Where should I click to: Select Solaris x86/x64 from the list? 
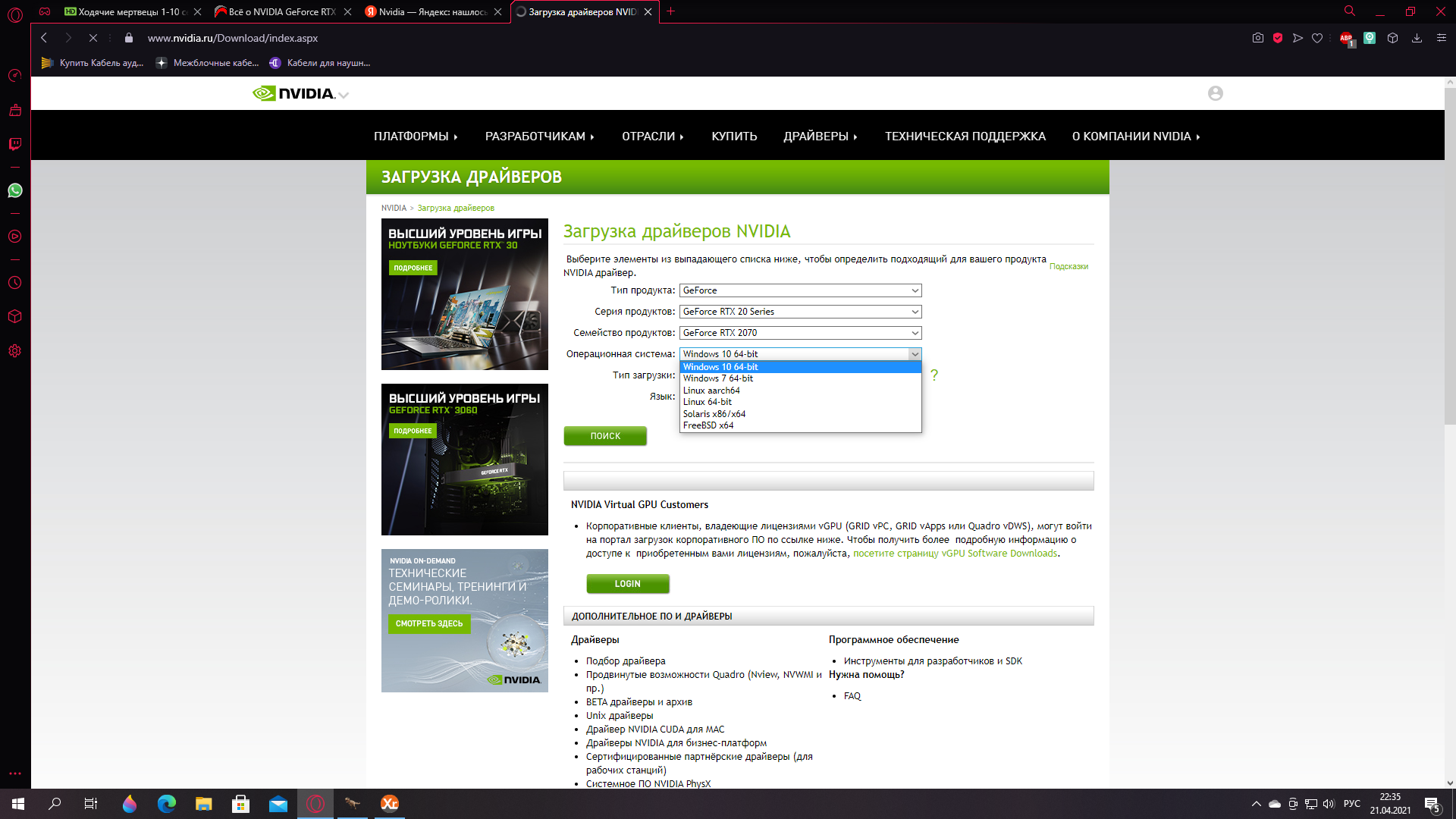coord(801,414)
